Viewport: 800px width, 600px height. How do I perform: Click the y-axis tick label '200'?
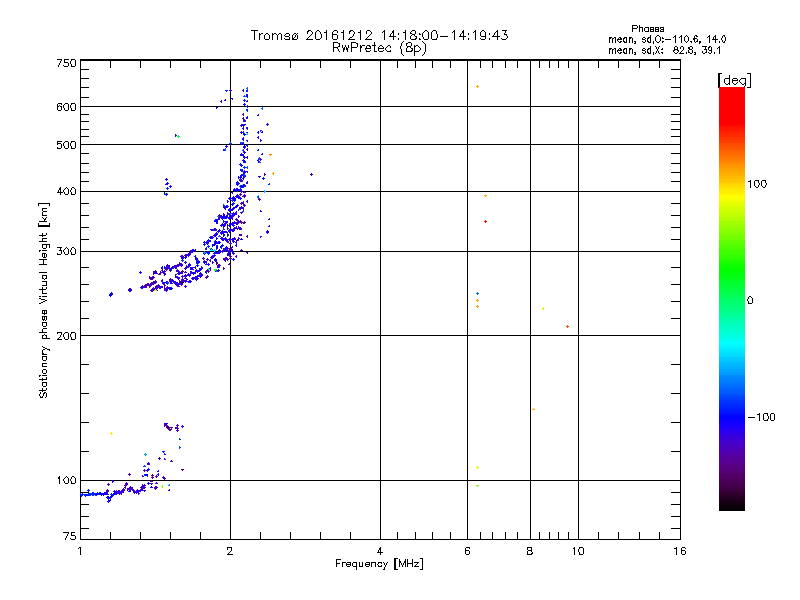[66, 336]
